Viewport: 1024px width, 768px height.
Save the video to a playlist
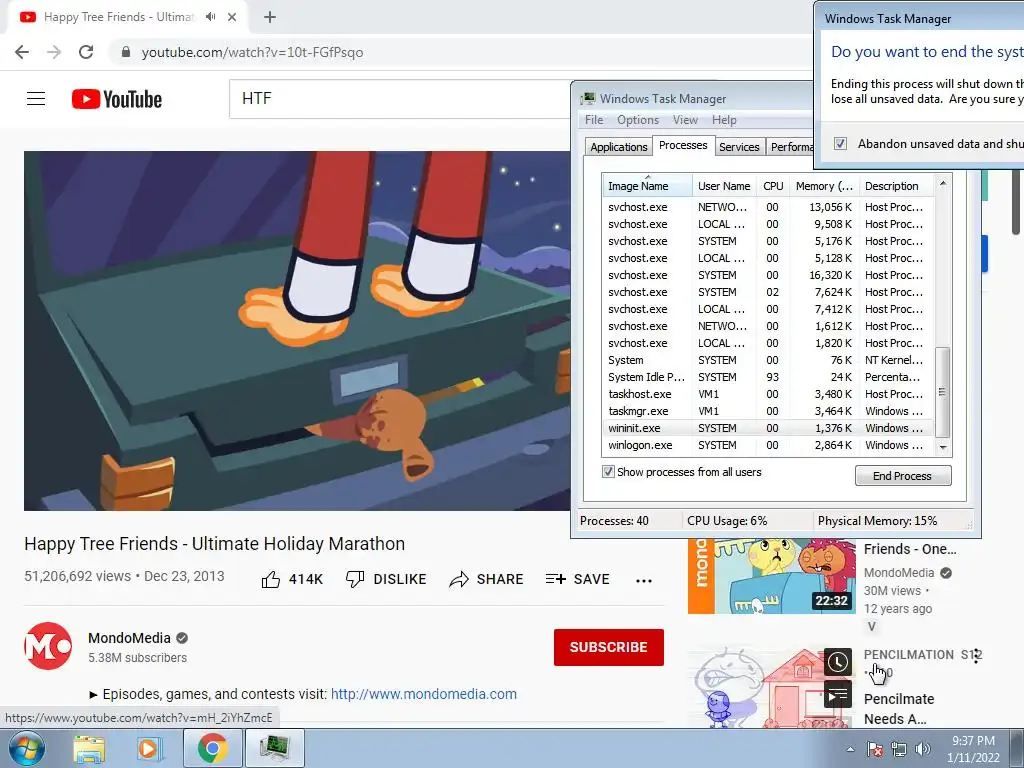coord(577,579)
